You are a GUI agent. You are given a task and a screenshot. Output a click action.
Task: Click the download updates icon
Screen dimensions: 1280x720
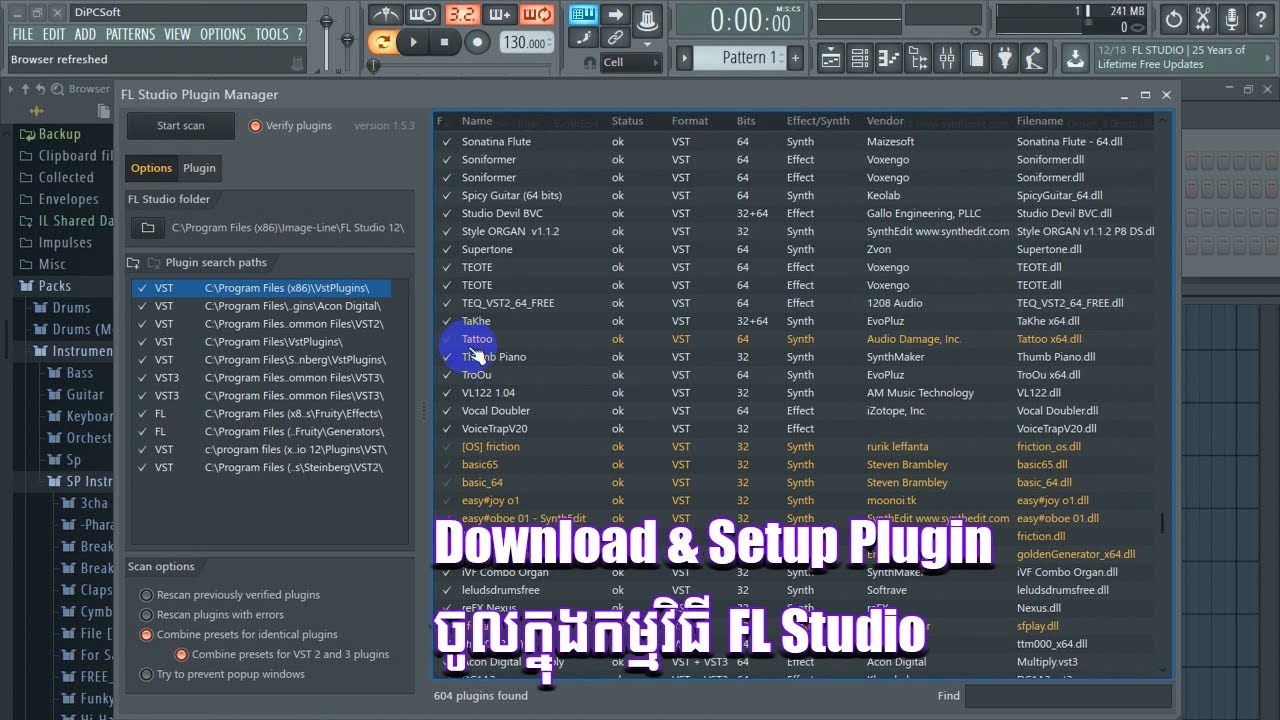[1075, 58]
